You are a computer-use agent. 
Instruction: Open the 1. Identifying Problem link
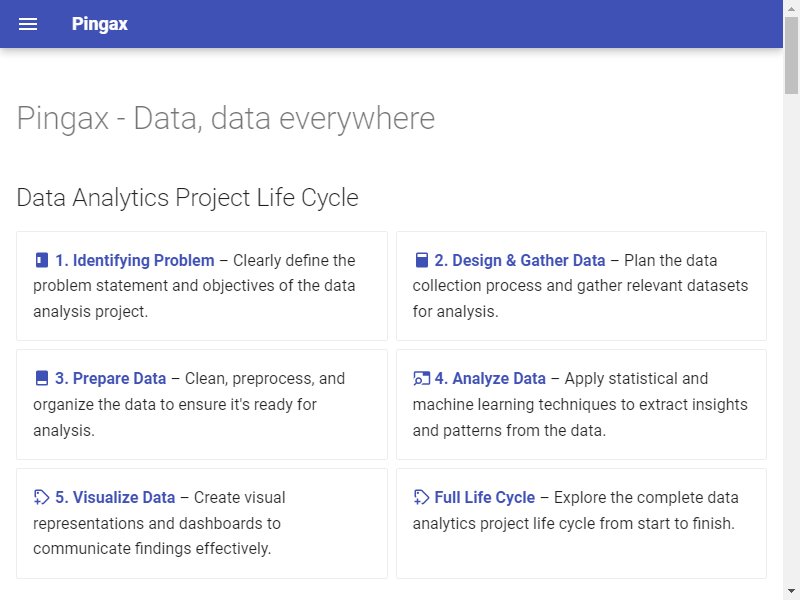point(135,260)
